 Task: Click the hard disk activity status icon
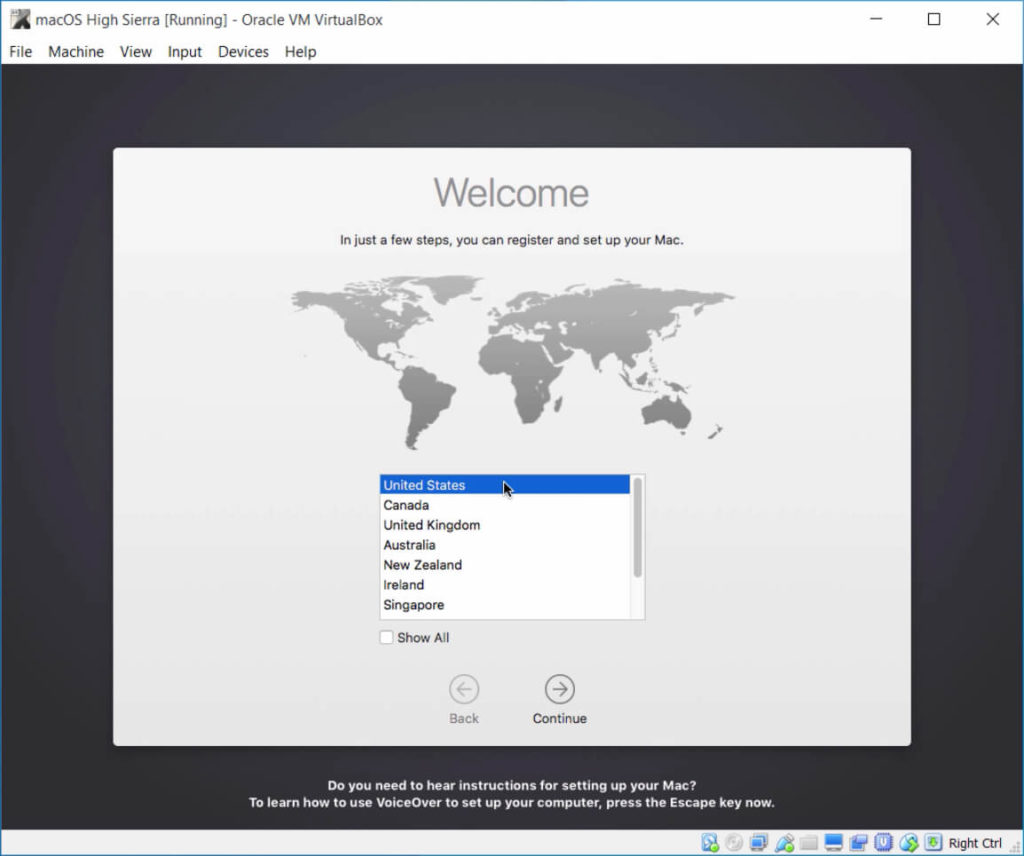(x=710, y=843)
